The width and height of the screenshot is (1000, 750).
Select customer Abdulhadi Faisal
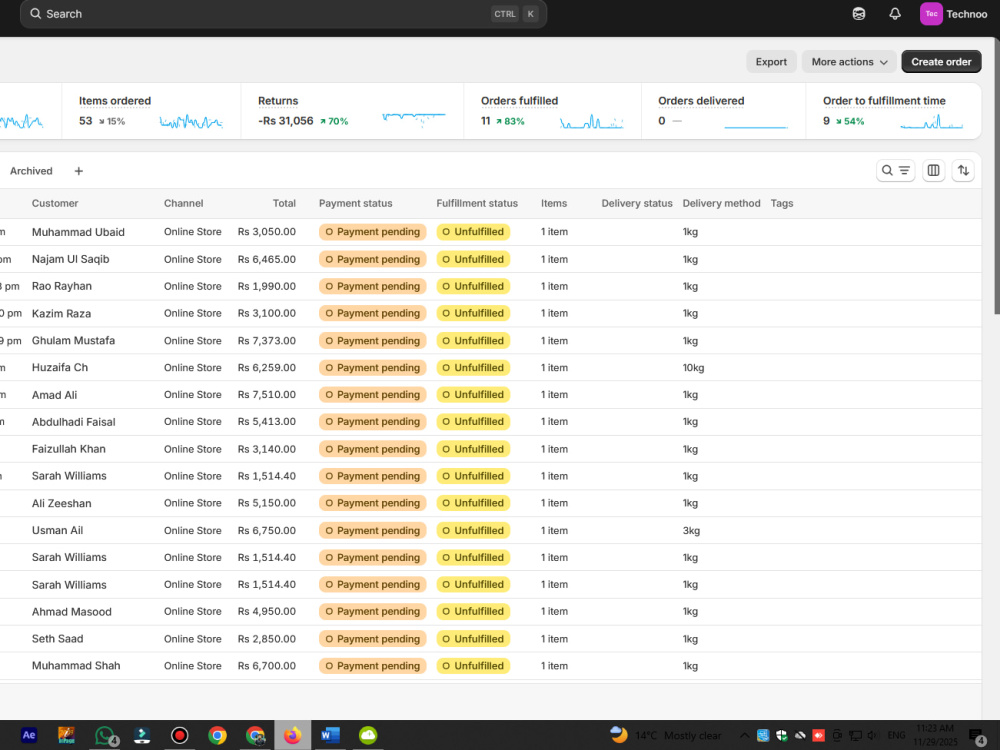(x=73, y=422)
